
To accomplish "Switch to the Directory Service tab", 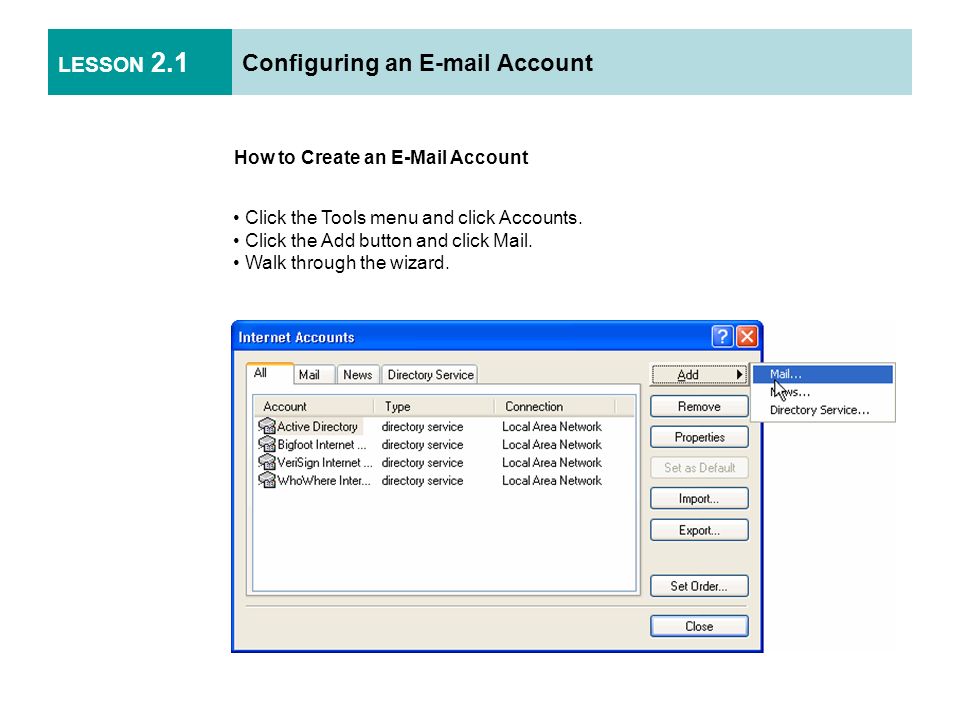I will point(430,375).
